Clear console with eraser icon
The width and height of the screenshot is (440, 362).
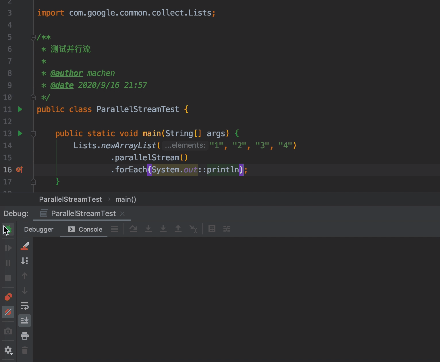(x=25, y=246)
